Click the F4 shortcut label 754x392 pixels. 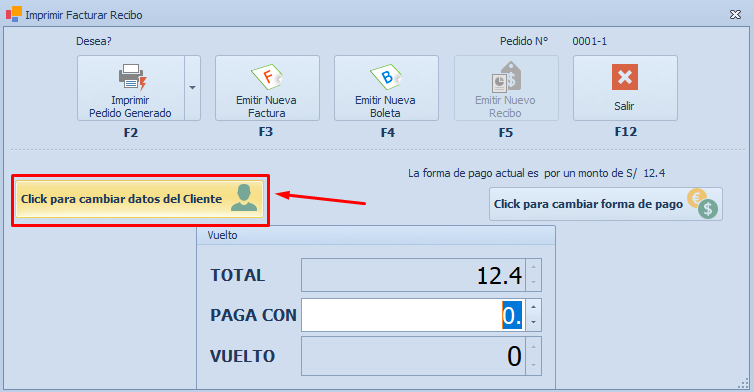(388, 133)
